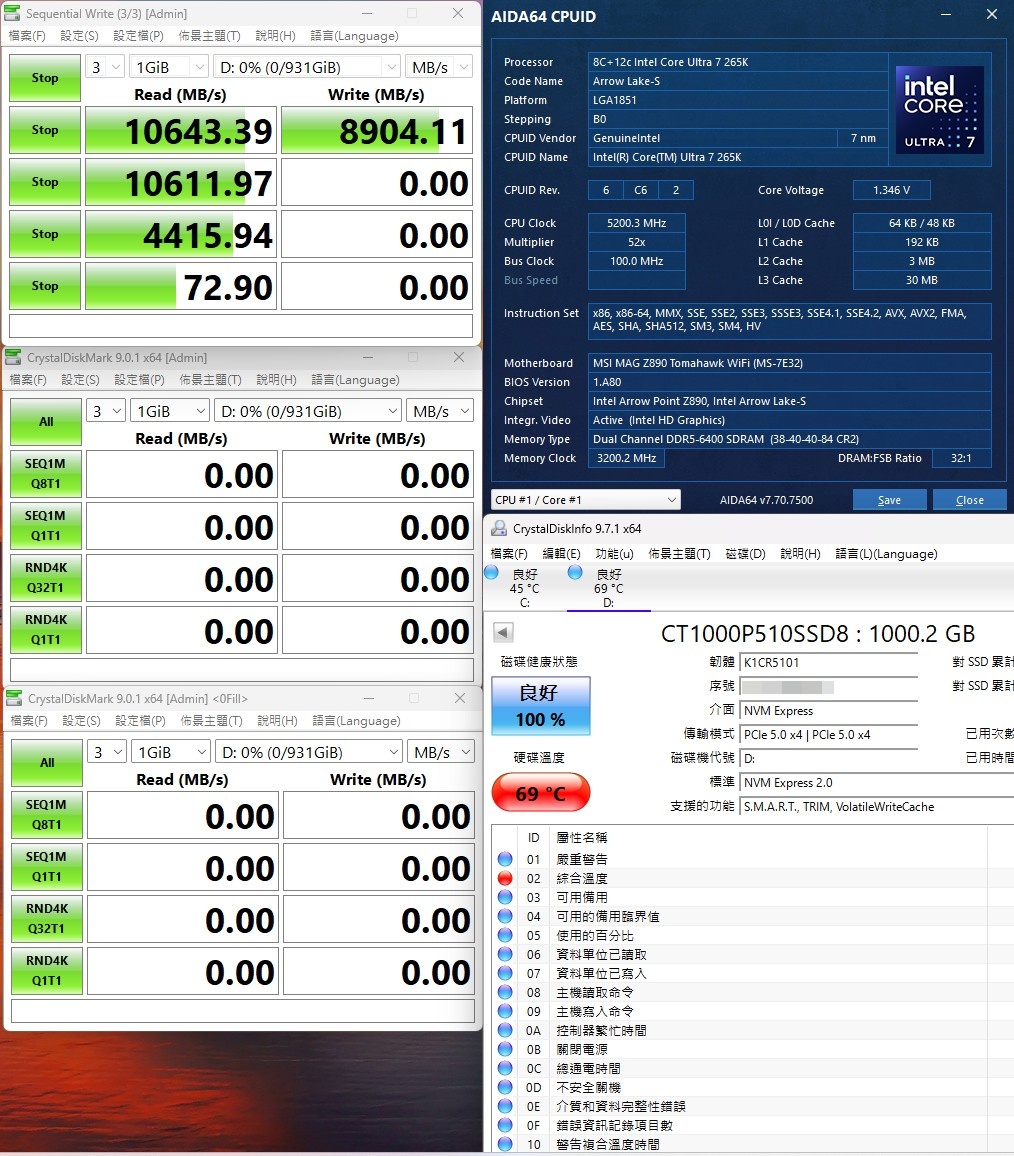Open the 1GiB size dropdown in Sequential Write window
This screenshot has width=1014, height=1156.
pyautogui.click(x=169, y=67)
